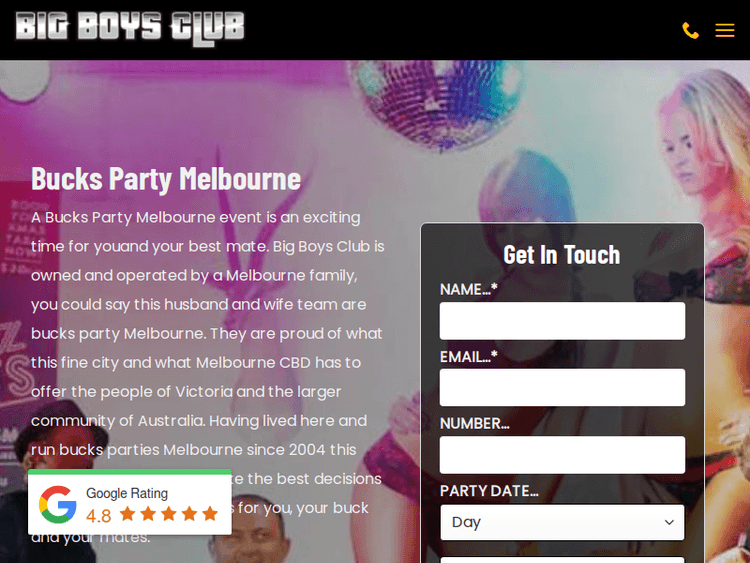Image resolution: width=750 pixels, height=563 pixels.
Task: Click the five orange rating stars
Action: [169, 514]
